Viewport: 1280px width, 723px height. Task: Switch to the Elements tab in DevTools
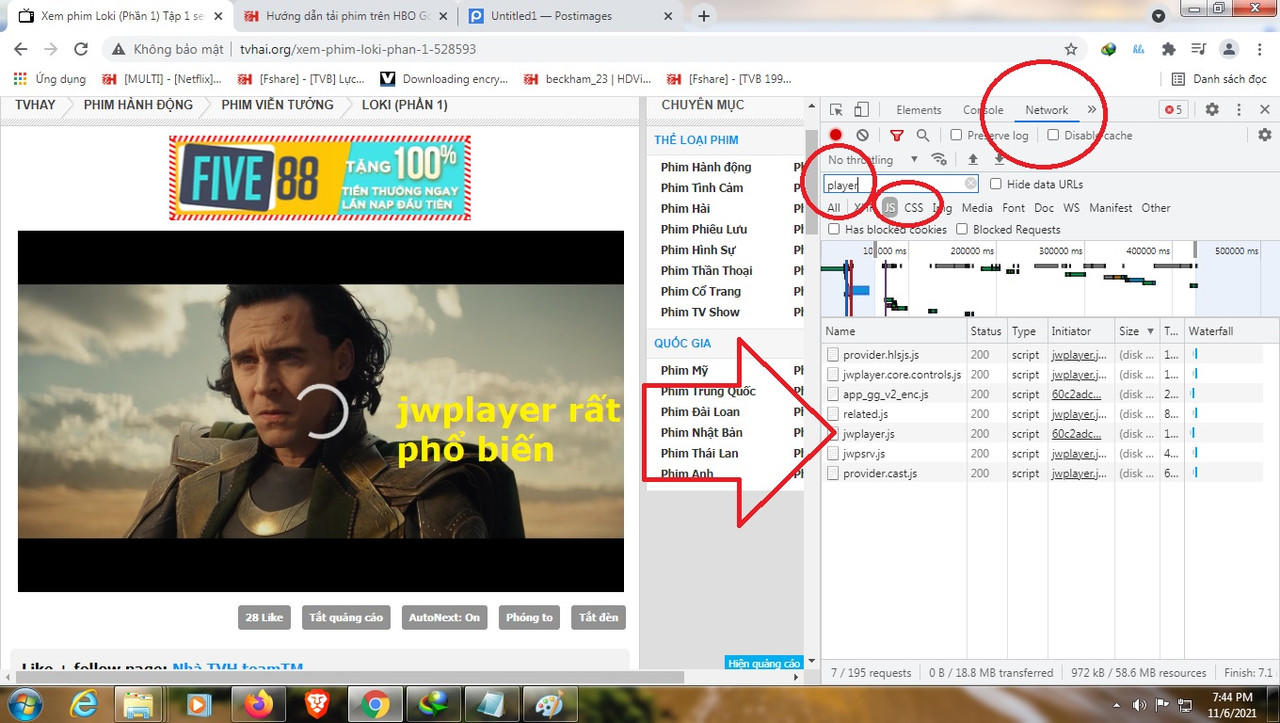[919, 110]
